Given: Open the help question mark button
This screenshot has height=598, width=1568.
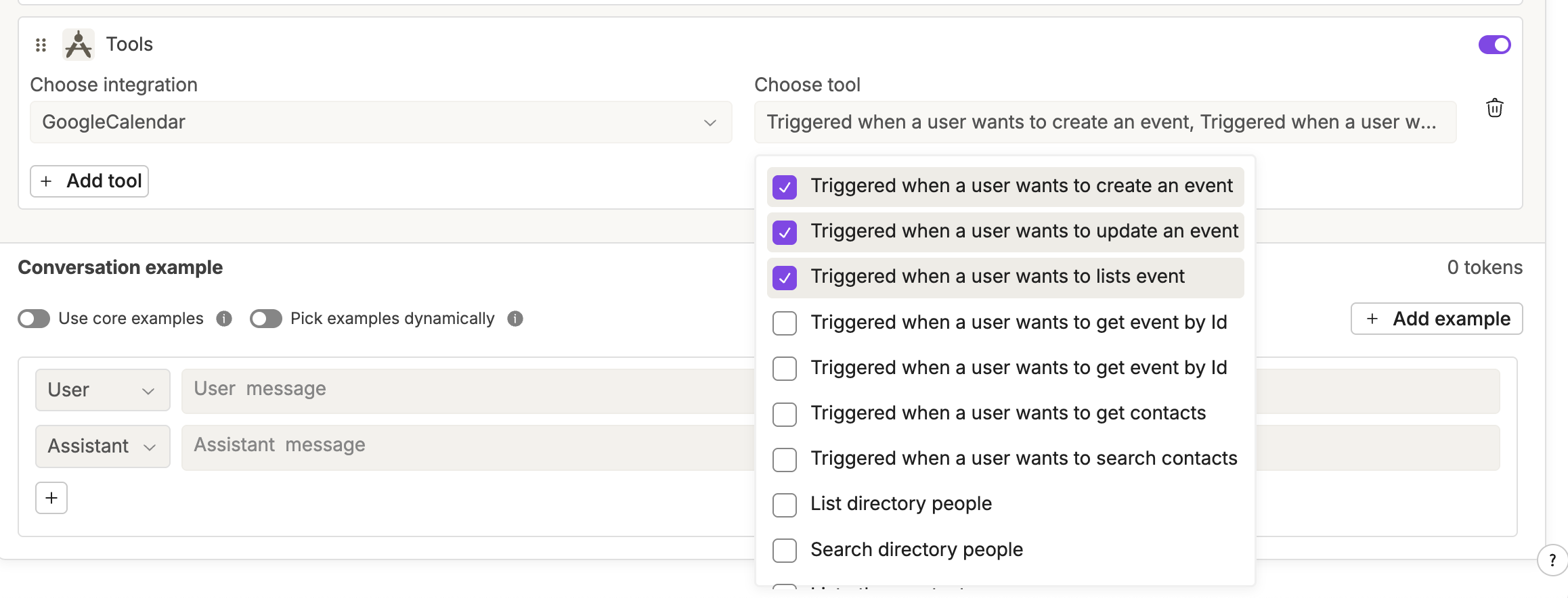Looking at the screenshot, I should point(1552,560).
